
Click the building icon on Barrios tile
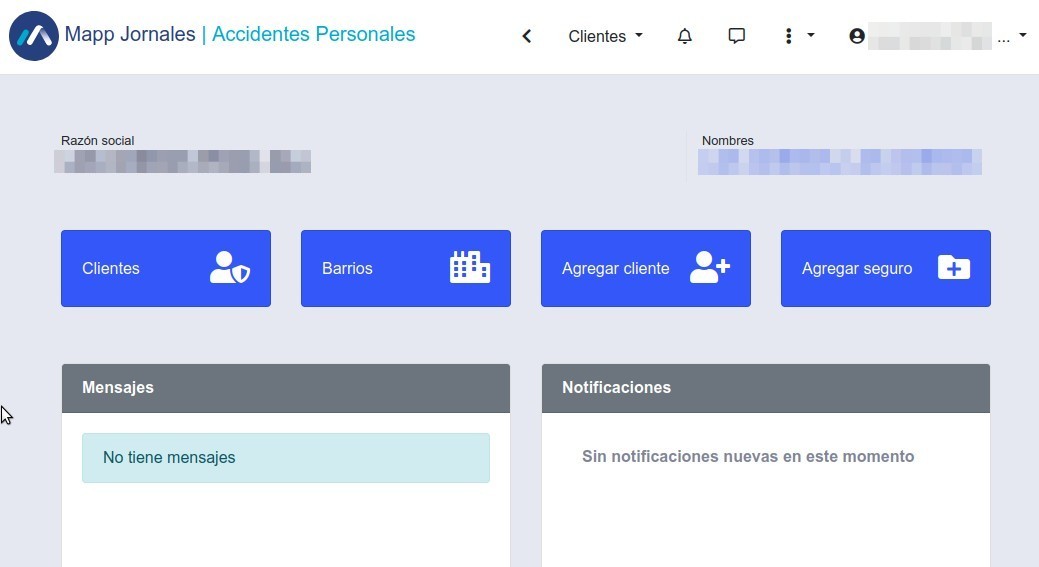point(470,268)
